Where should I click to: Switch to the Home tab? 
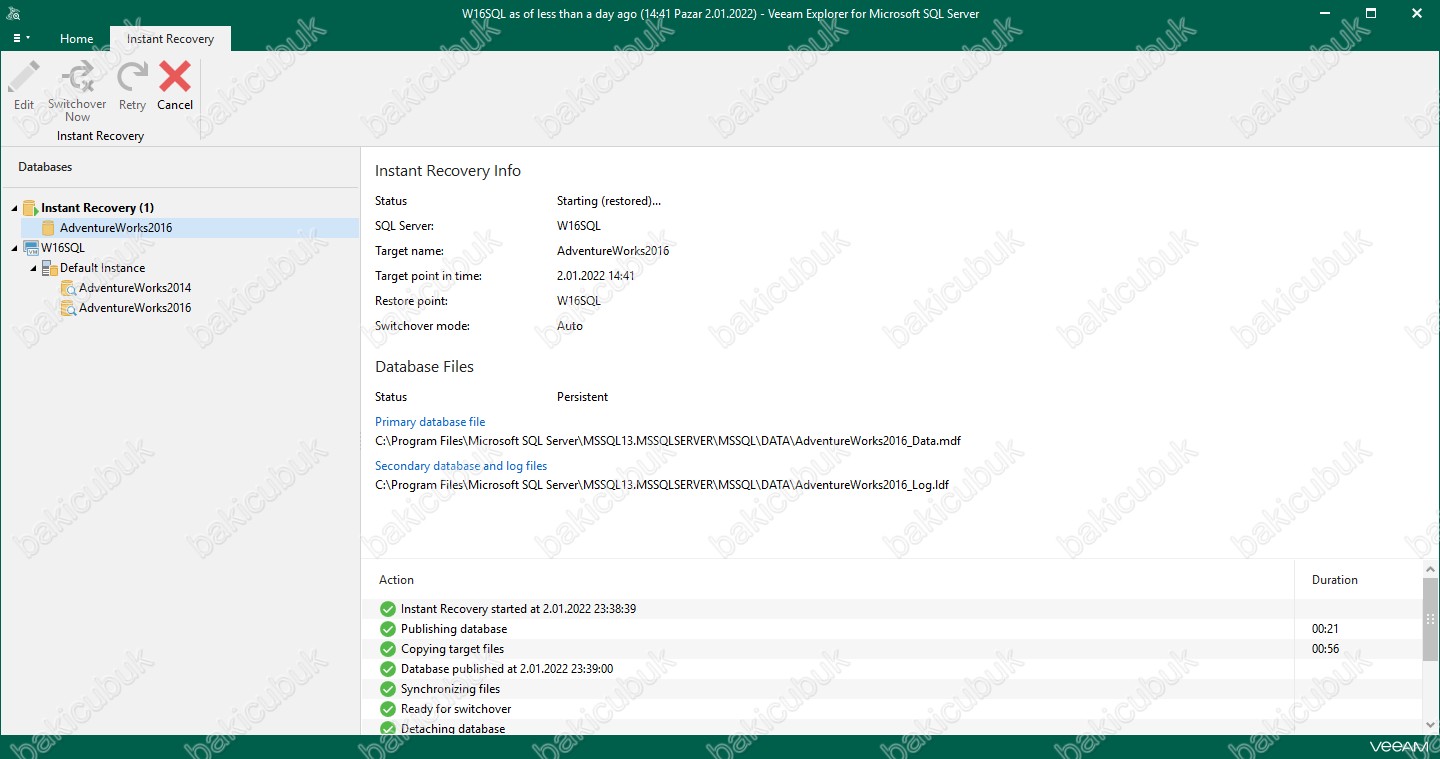click(x=77, y=39)
